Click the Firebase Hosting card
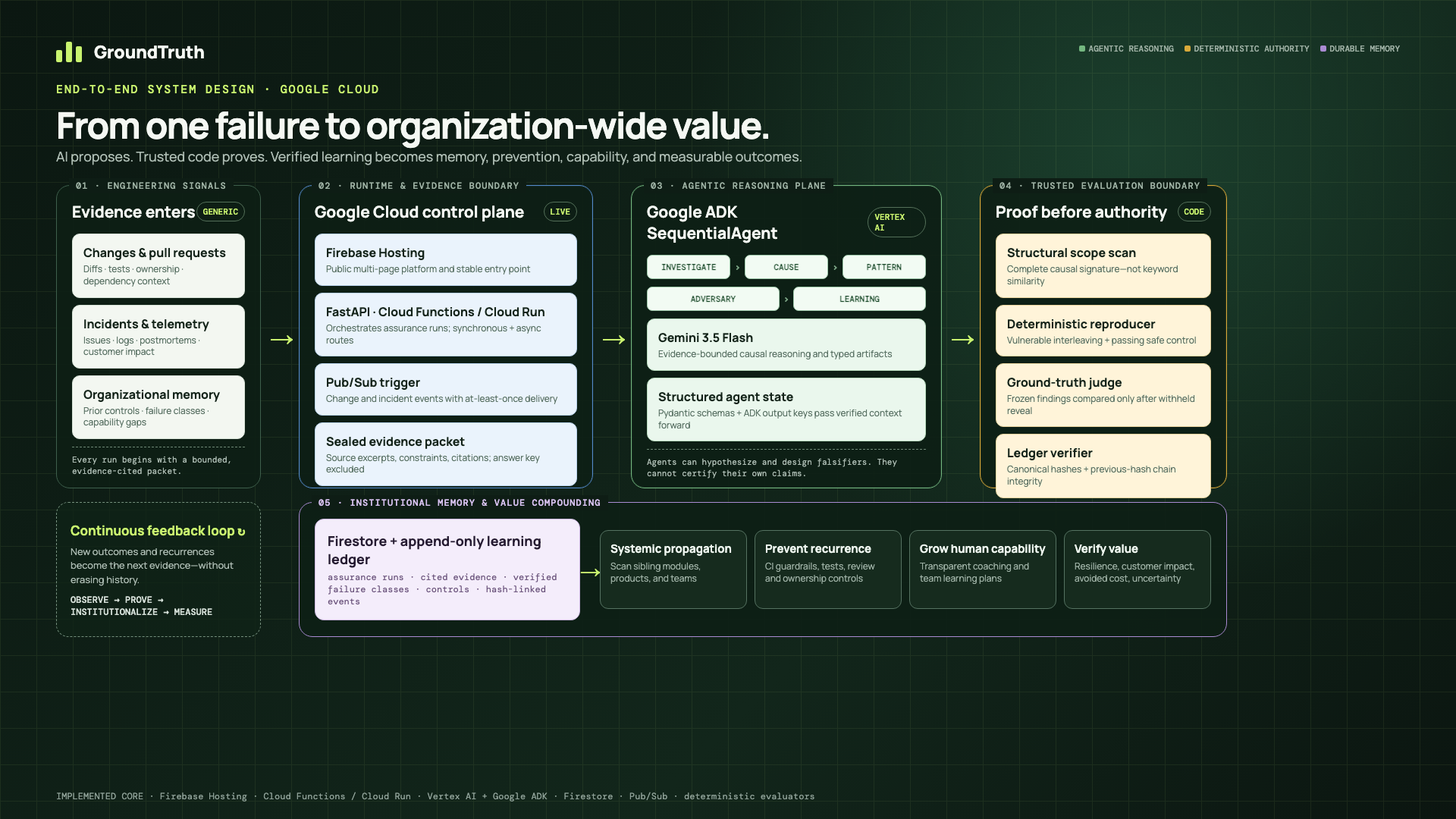Screen dimensions: 1456x819 (x=446, y=259)
